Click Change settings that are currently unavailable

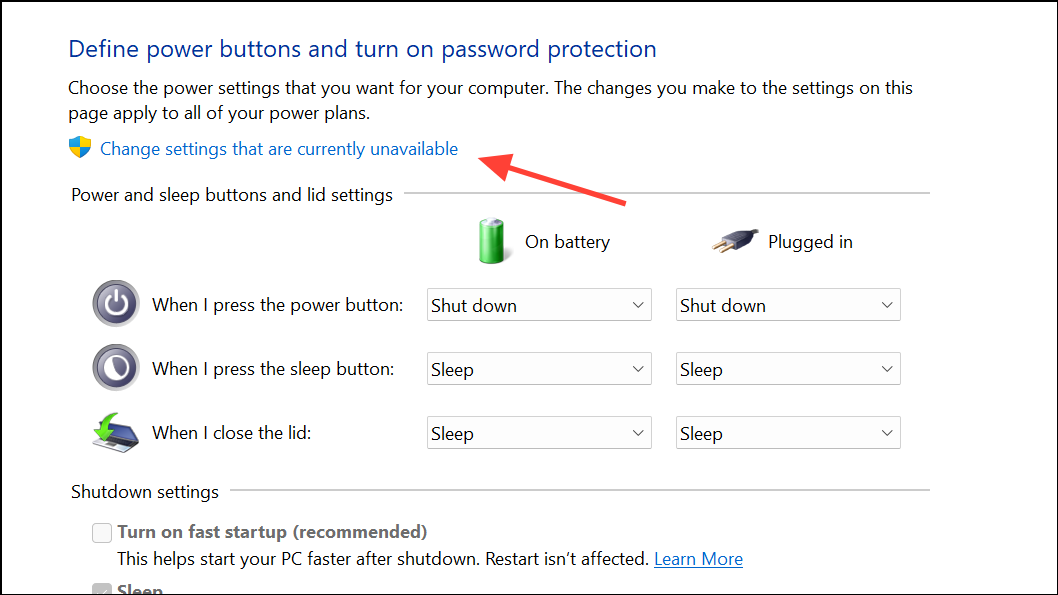point(280,147)
